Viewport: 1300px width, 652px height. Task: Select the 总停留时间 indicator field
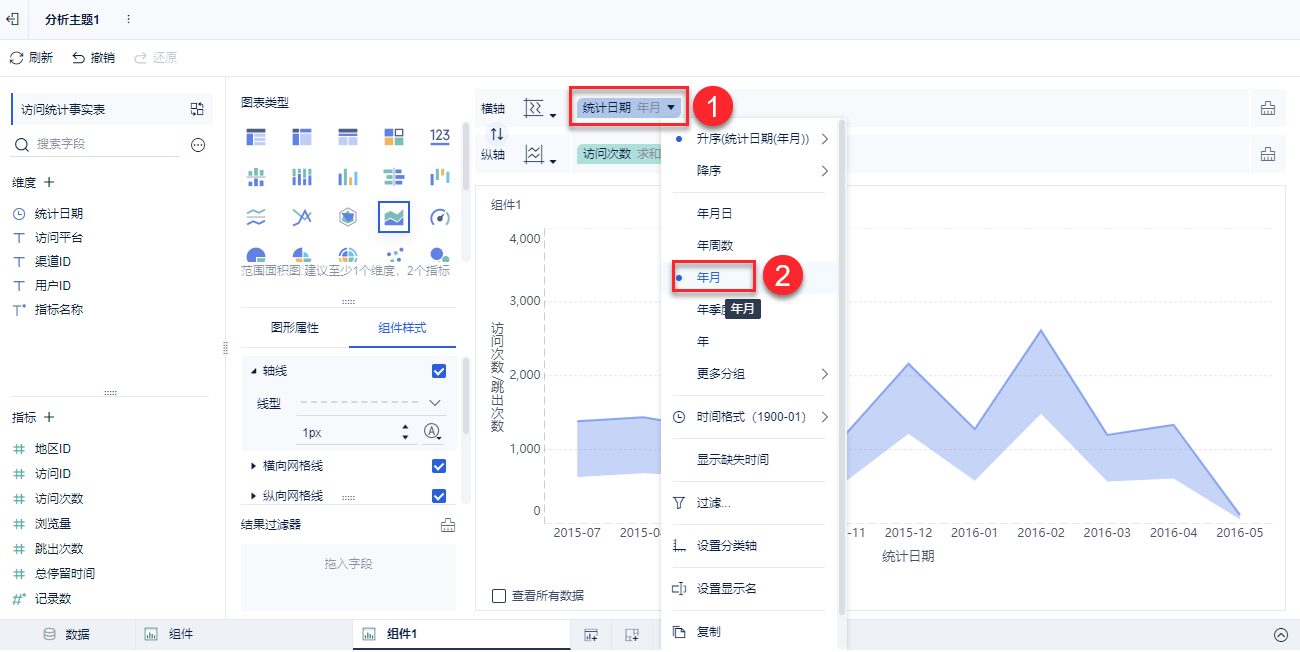tap(65, 574)
